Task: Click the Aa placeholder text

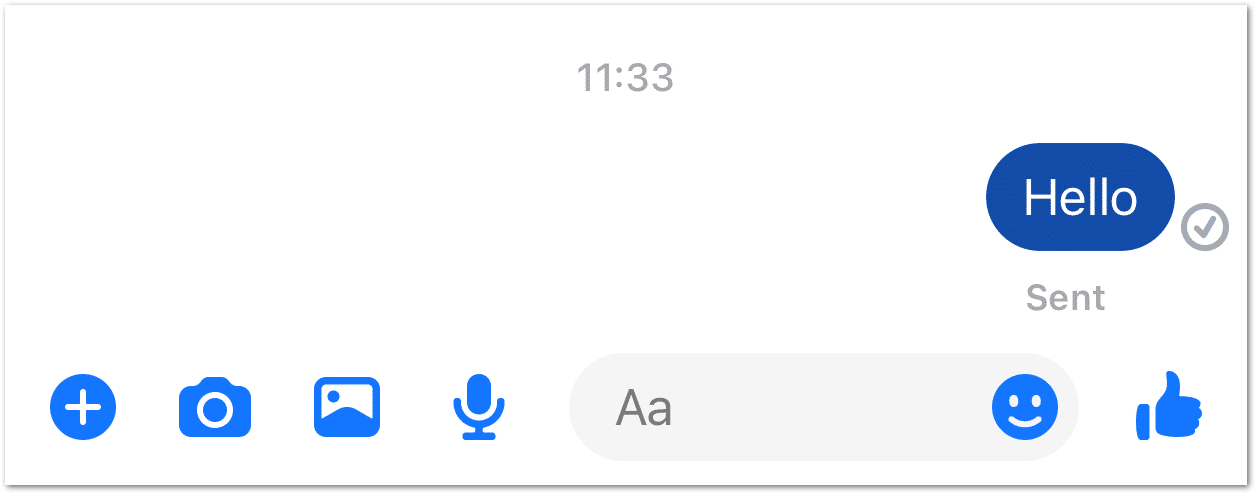Action: (644, 408)
